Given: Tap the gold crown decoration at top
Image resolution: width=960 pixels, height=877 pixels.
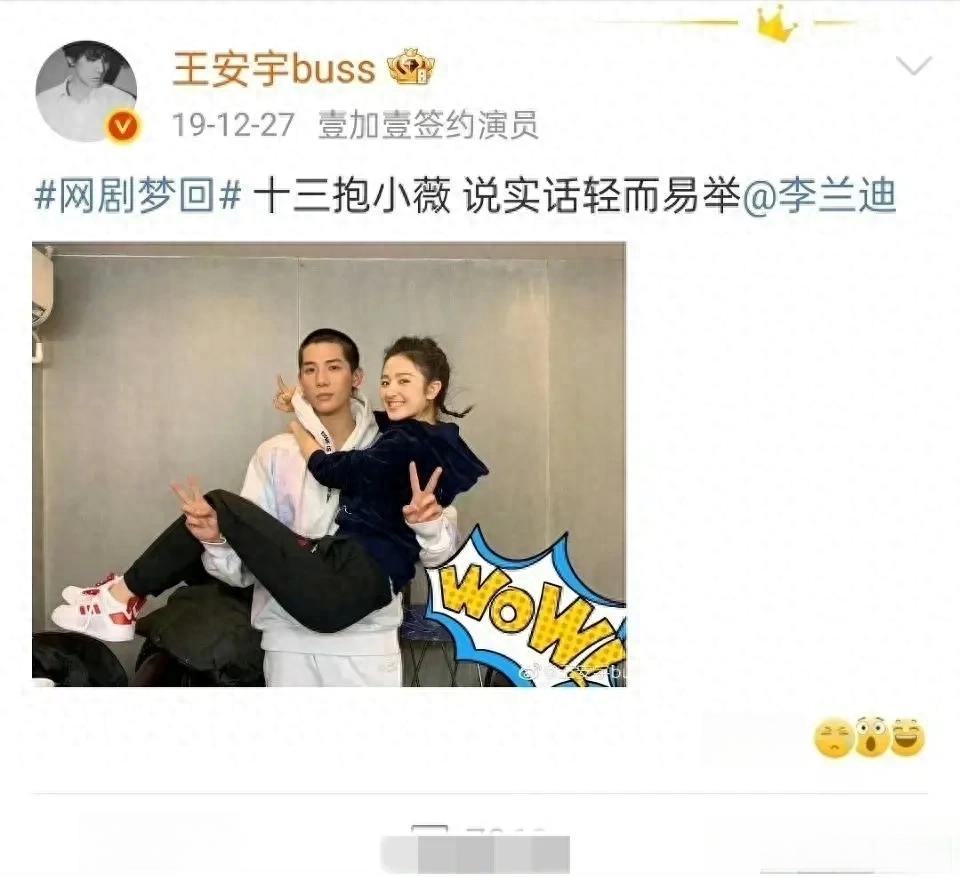Looking at the screenshot, I should [776, 24].
